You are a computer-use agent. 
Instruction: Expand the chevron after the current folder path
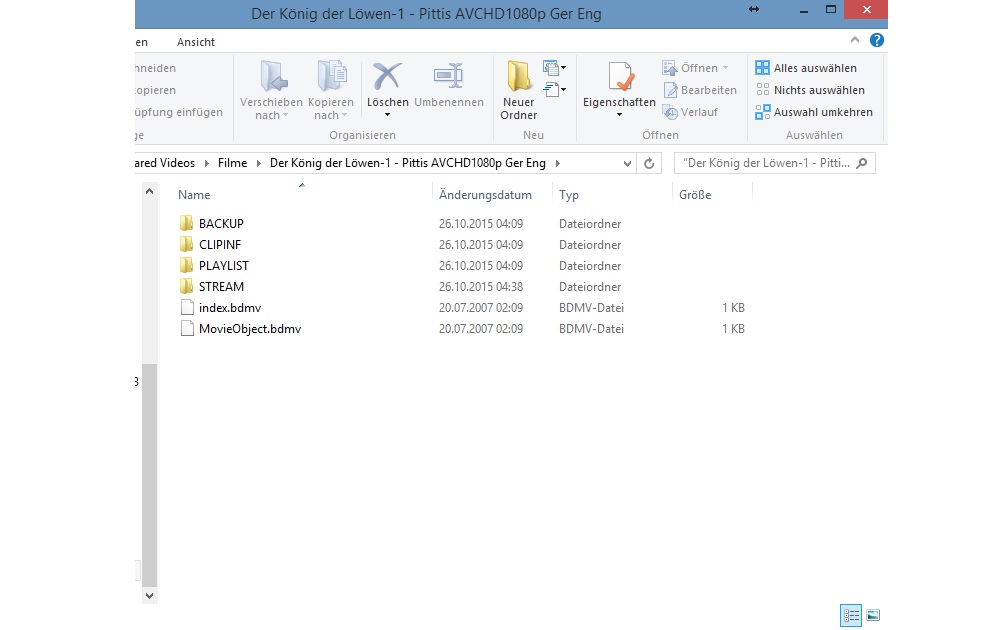coord(557,163)
